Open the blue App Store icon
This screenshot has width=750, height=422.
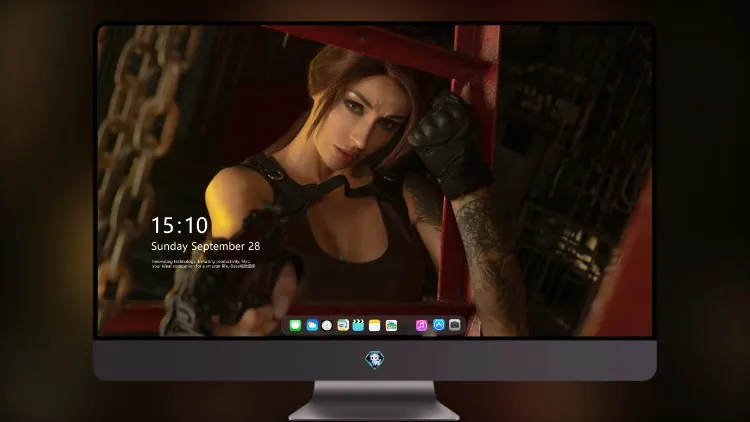pyautogui.click(x=439, y=325)
